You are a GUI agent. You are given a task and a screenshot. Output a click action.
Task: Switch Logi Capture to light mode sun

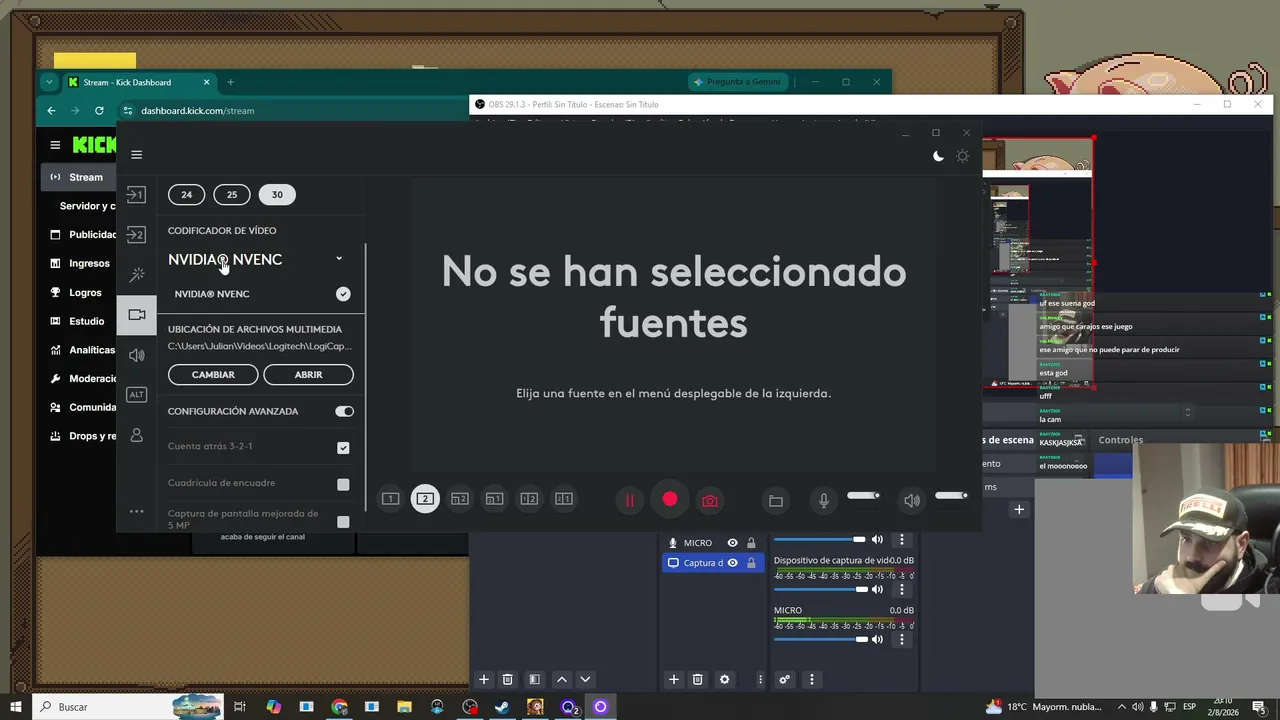pyautogui.click(x=963, y=156)
